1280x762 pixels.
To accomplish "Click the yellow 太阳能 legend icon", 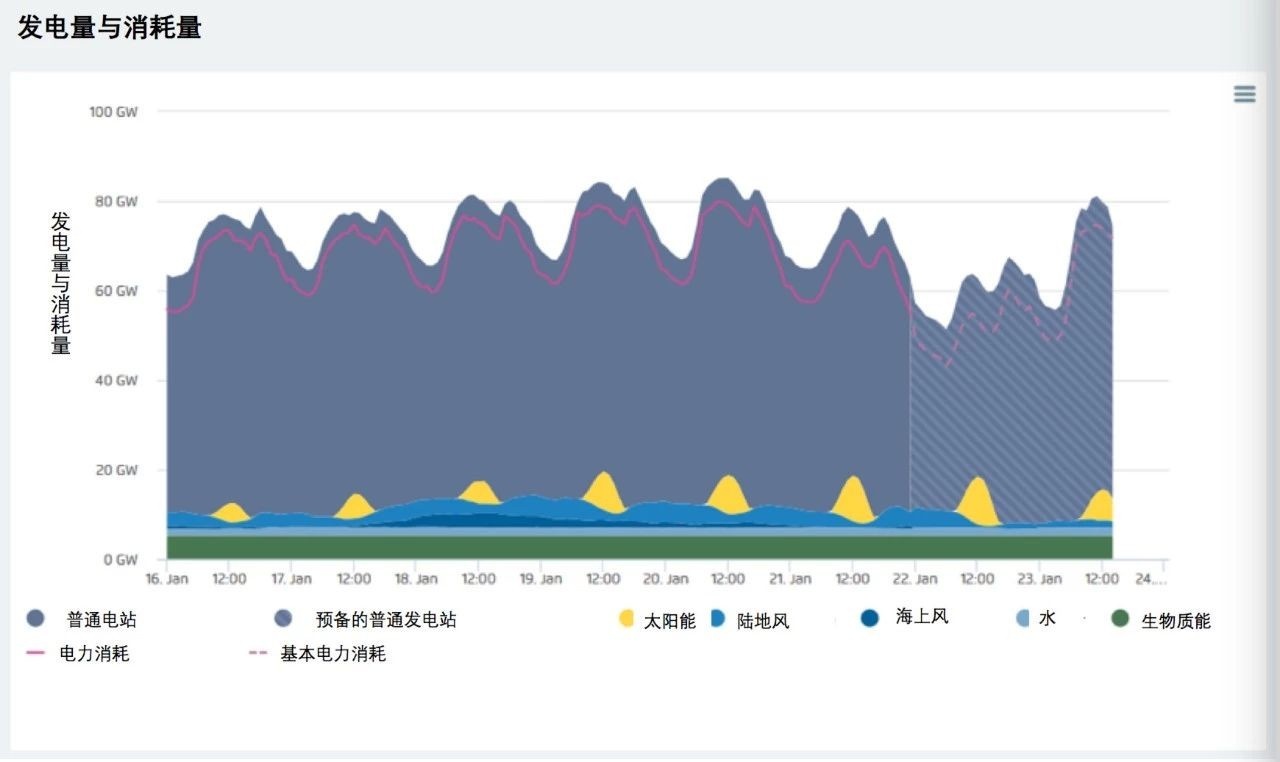I will 627,619.
